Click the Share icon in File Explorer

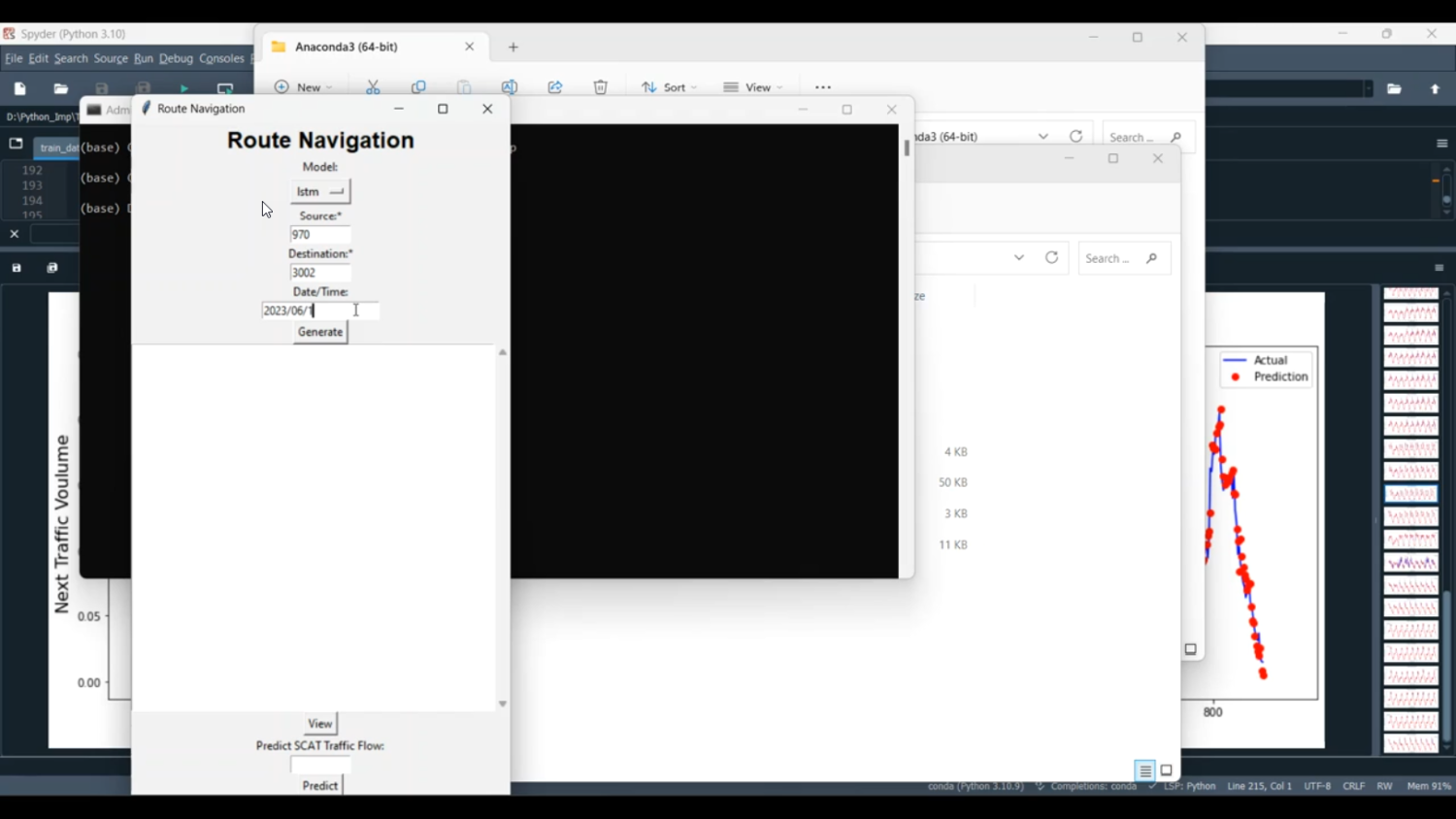(x=555, y=87)
